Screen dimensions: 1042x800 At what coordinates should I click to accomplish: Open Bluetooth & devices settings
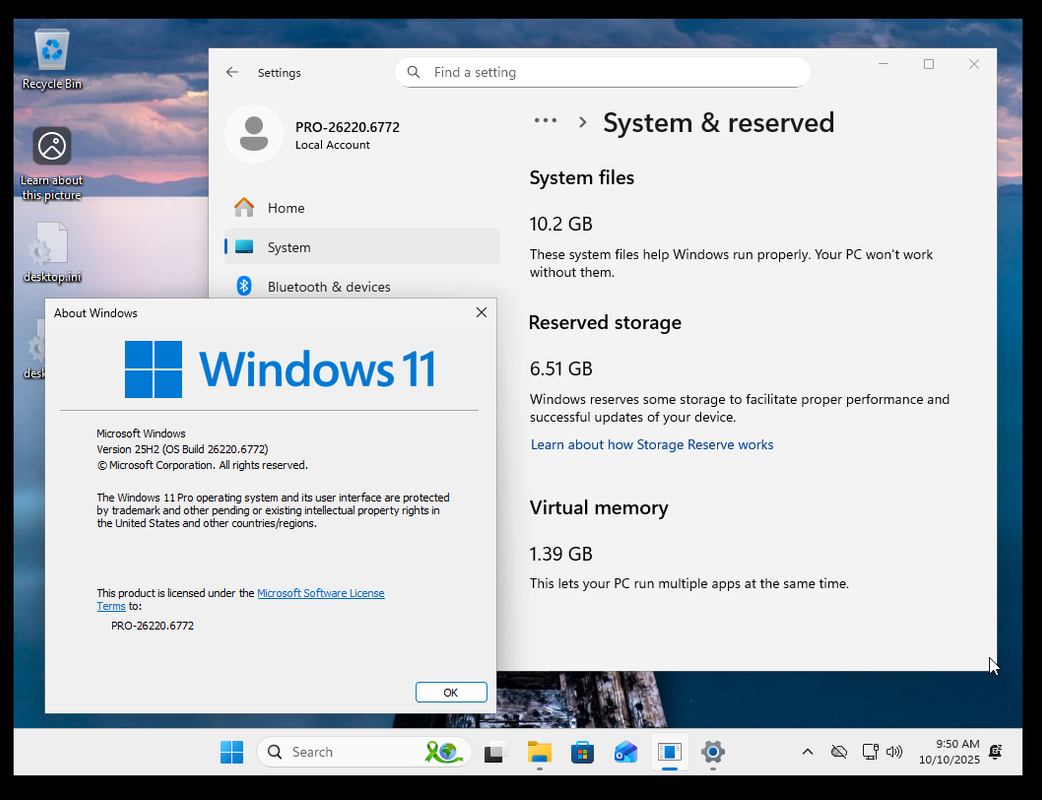pos(362,286)
